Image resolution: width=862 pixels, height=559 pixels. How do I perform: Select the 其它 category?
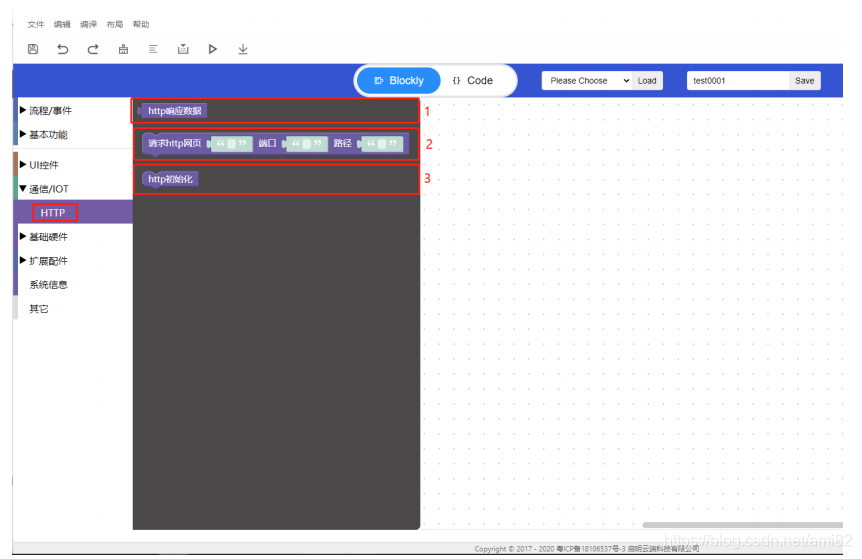38,309
